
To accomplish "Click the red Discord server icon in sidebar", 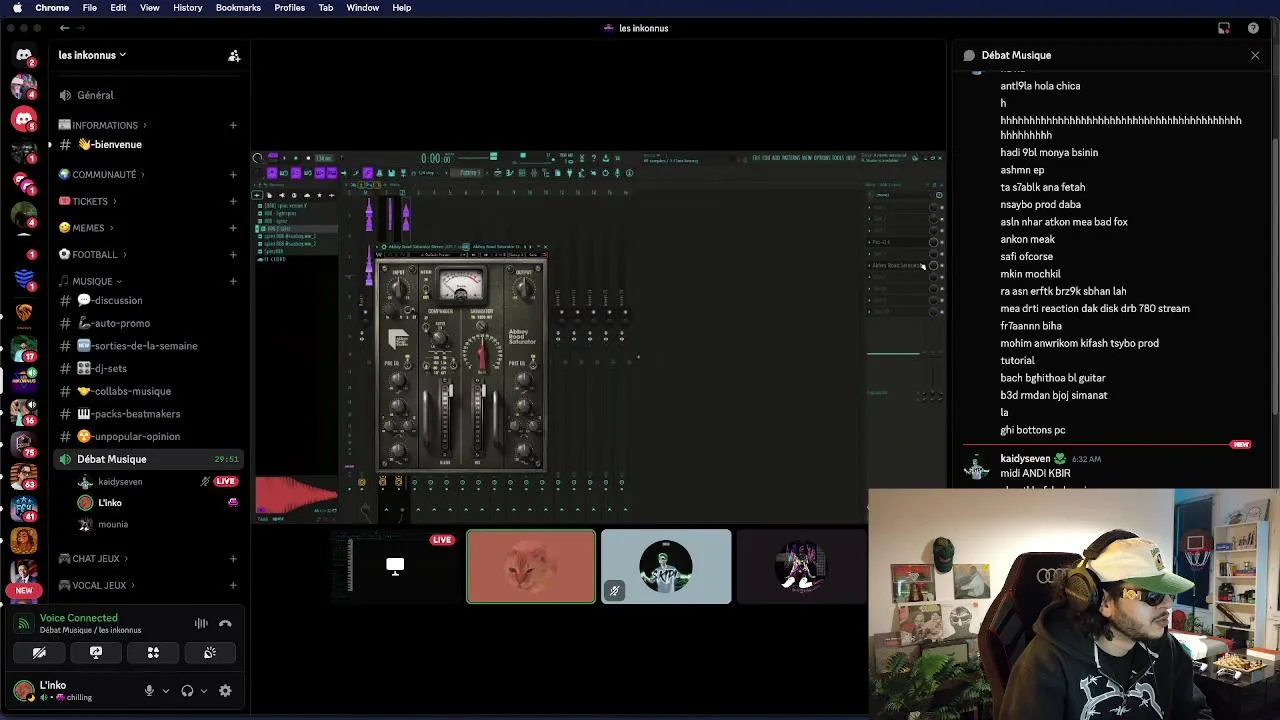I will tap(24, 119).
